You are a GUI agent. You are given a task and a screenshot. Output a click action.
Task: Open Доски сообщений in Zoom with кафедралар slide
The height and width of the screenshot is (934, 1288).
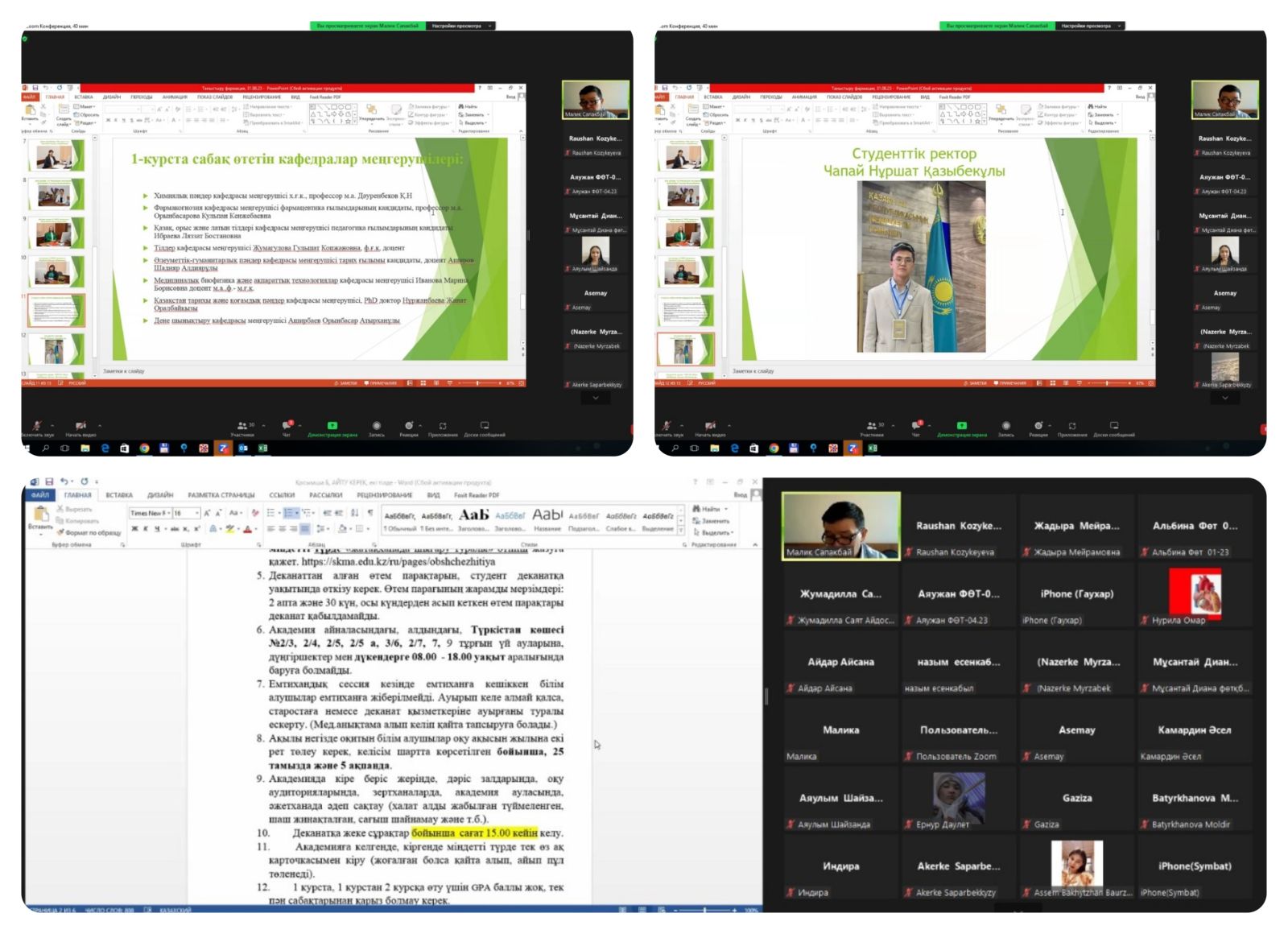coord(485,428)
